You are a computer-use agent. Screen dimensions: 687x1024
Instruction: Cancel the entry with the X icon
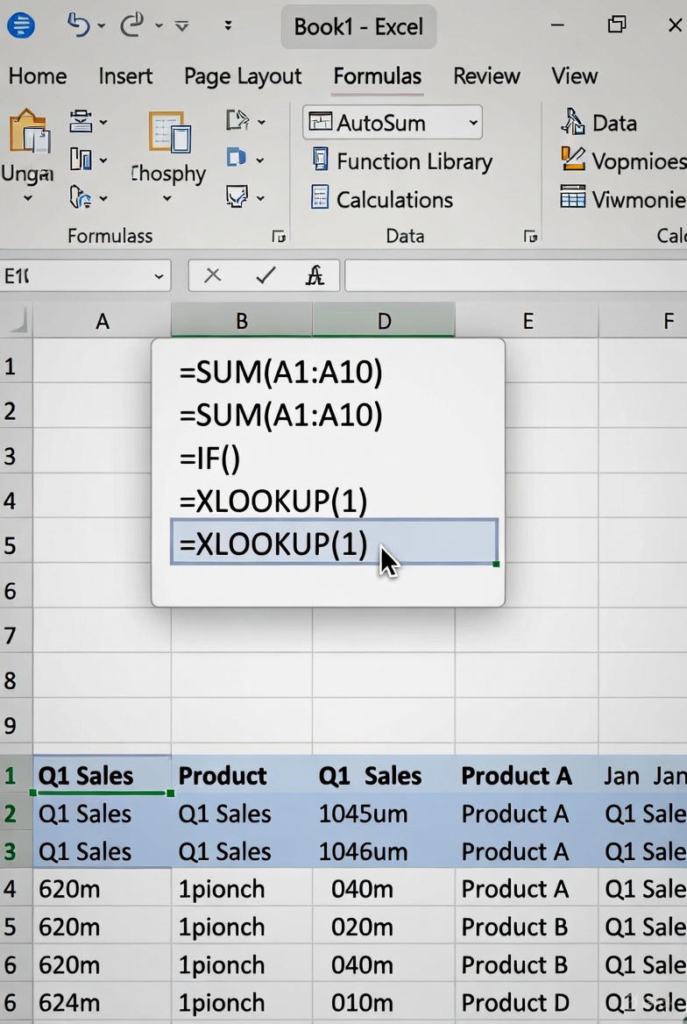212,275
